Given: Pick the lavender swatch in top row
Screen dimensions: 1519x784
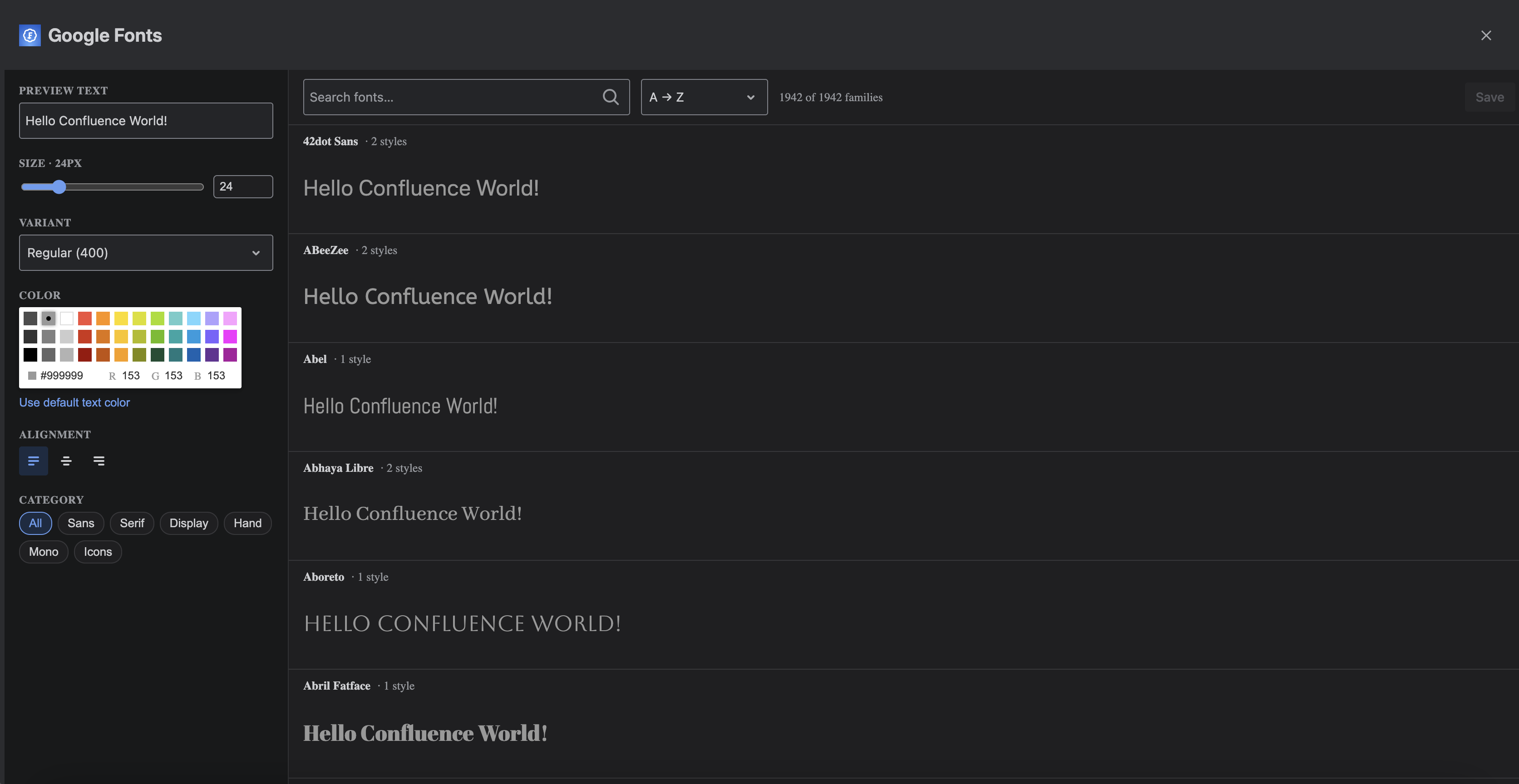Looking at the screenshot, I should tap(212, 318).
